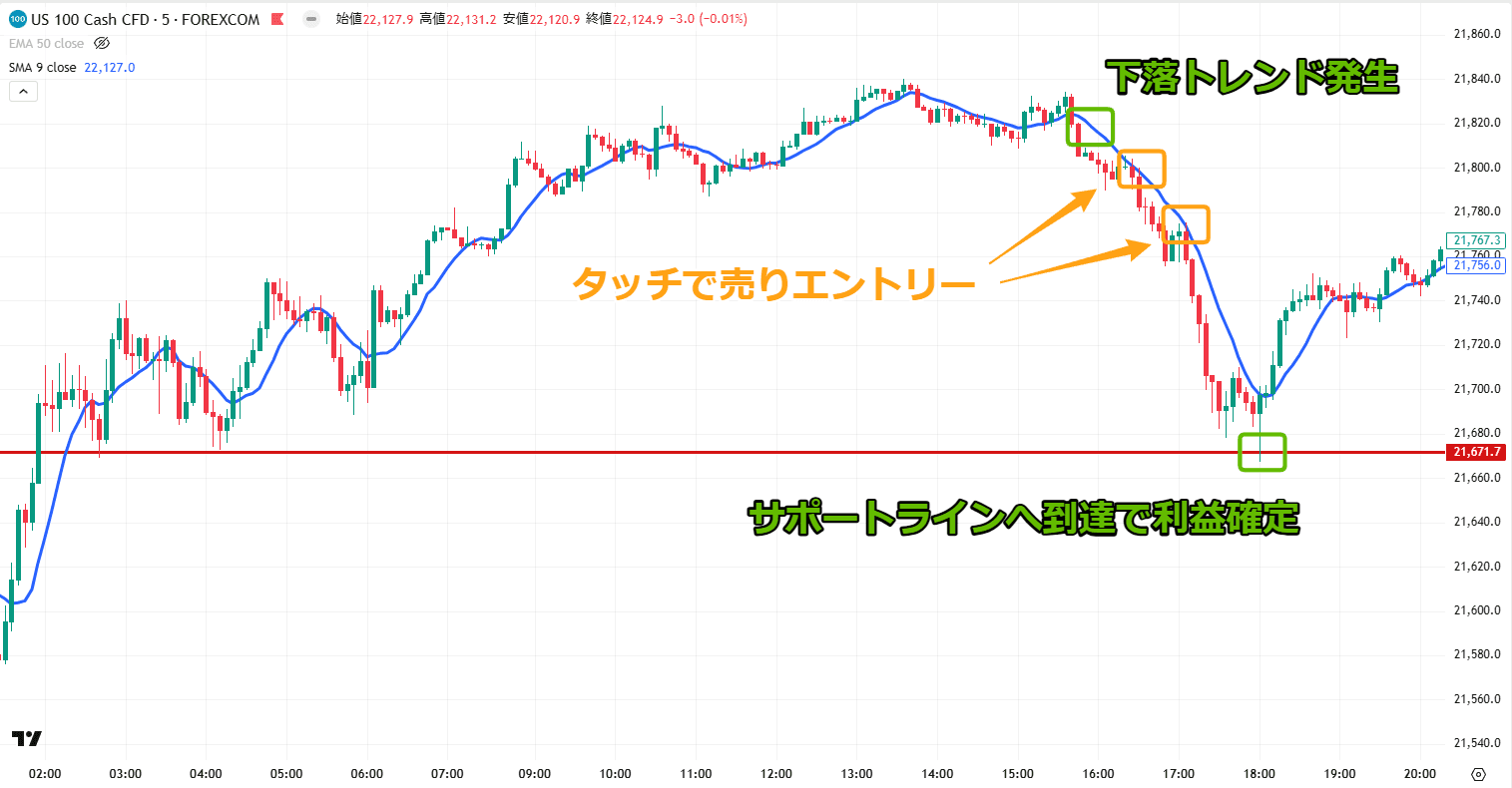Show the hidden EMA 50 indicator via eye icon
This screenshot has width=1512, height=788.
pos(101,43)
